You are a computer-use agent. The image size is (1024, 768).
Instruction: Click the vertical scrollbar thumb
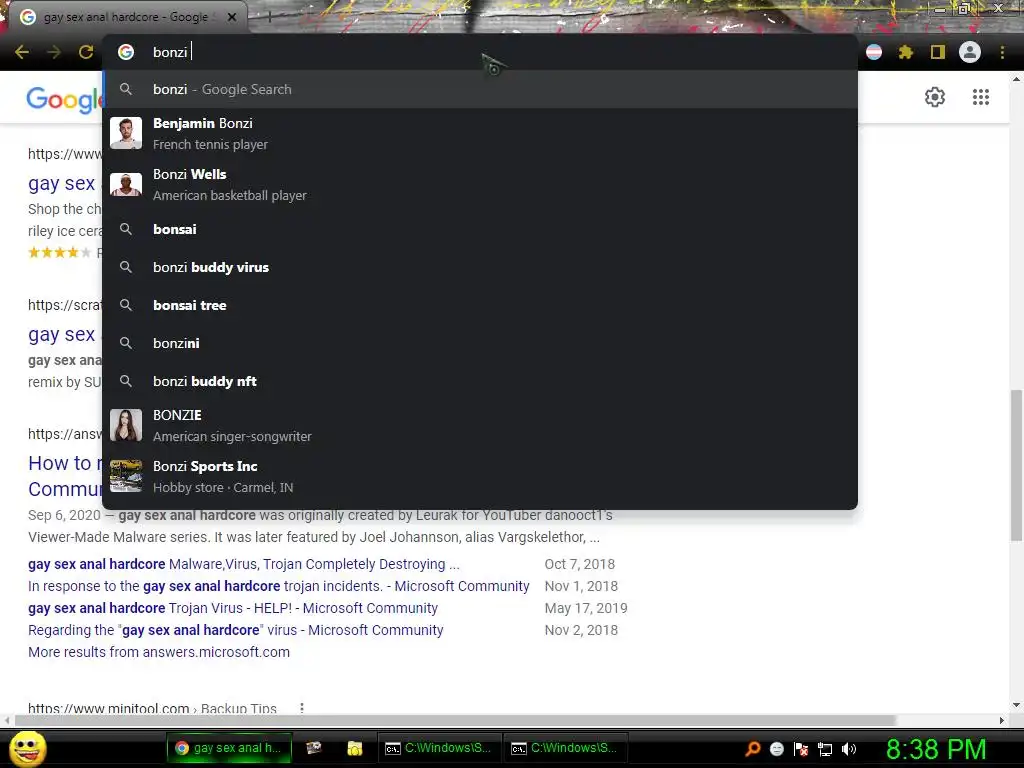[1016, 465]
